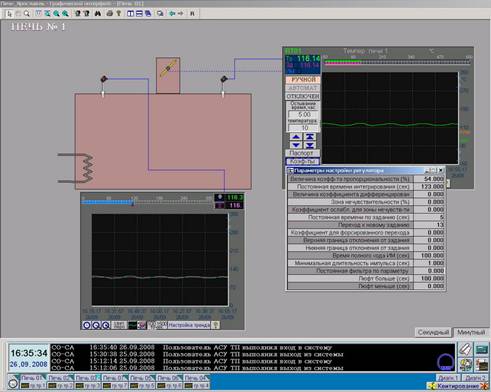
Task: Click the full stroke time value 100.000
Action: (429, 256)
